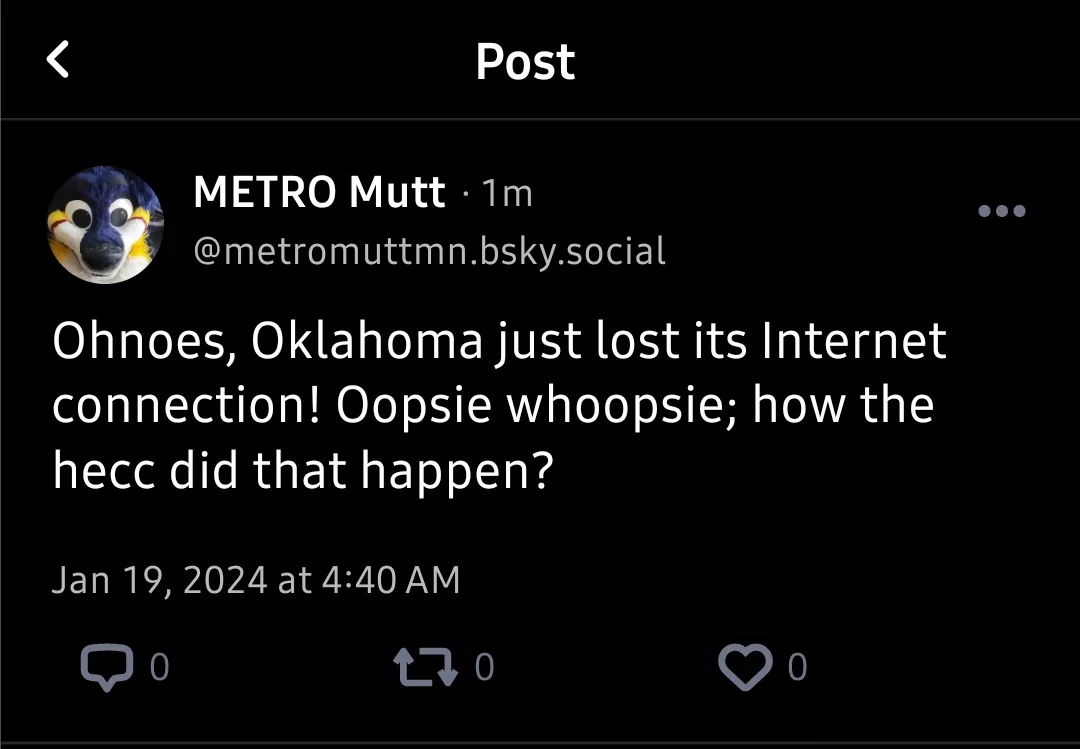Open the @metromuttmn.bsky.social handle link
Image resolution: width=1080 pixels, height=749 pixels.
pos(429,251)
